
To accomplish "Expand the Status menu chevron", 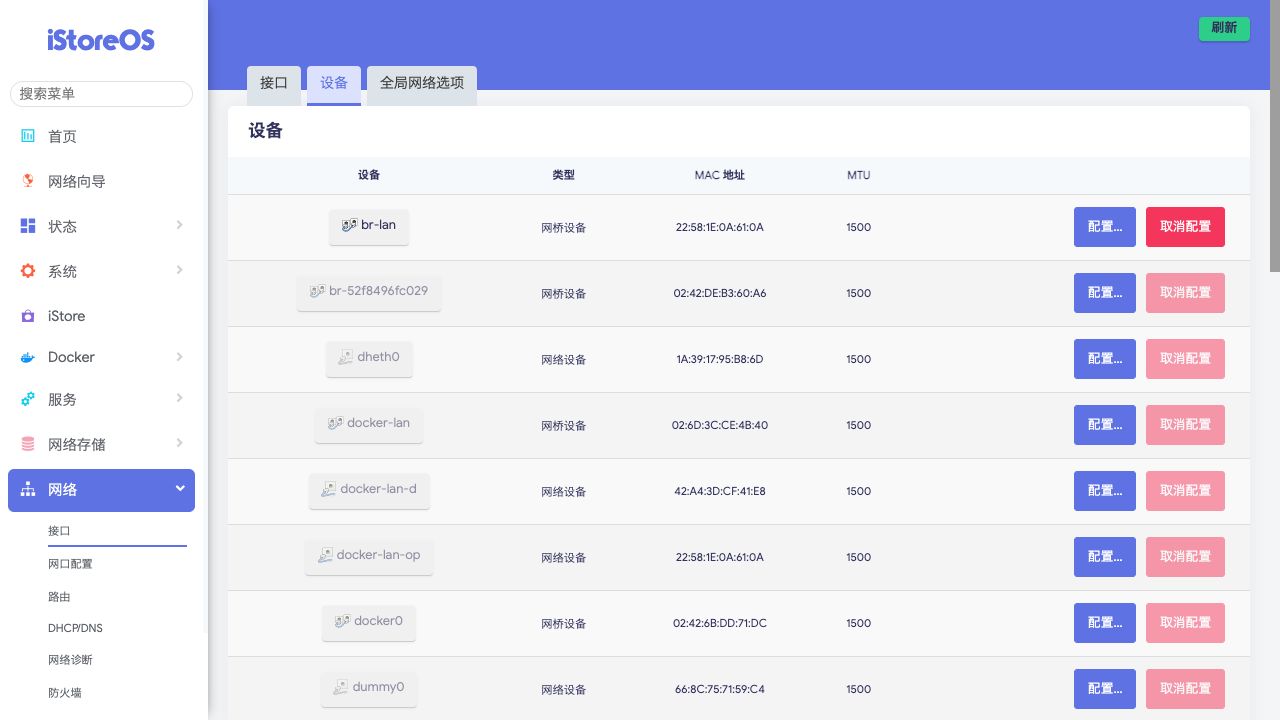I will pos(180,225).
